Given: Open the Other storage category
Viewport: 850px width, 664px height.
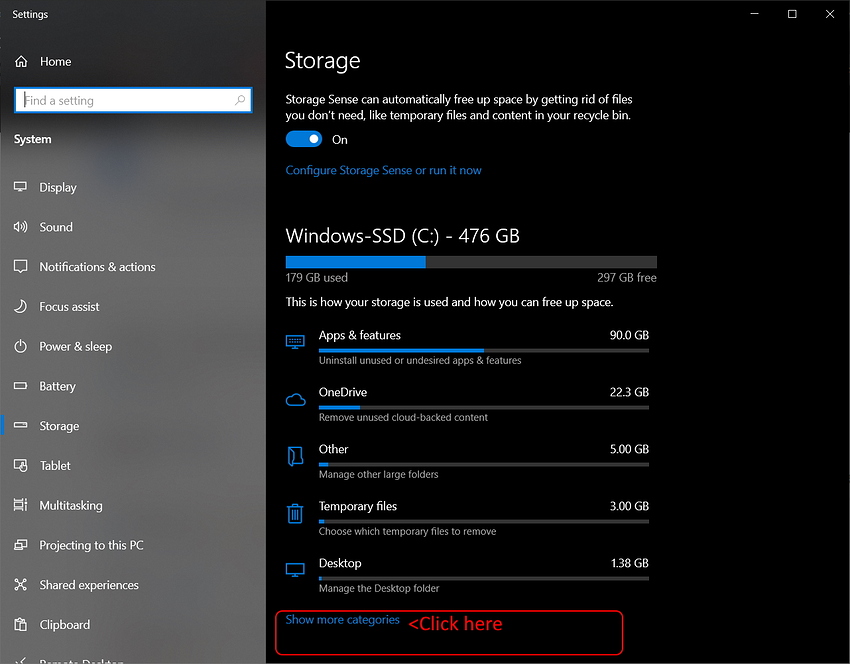Looking at the screenshot, I should tap(334, 450).
